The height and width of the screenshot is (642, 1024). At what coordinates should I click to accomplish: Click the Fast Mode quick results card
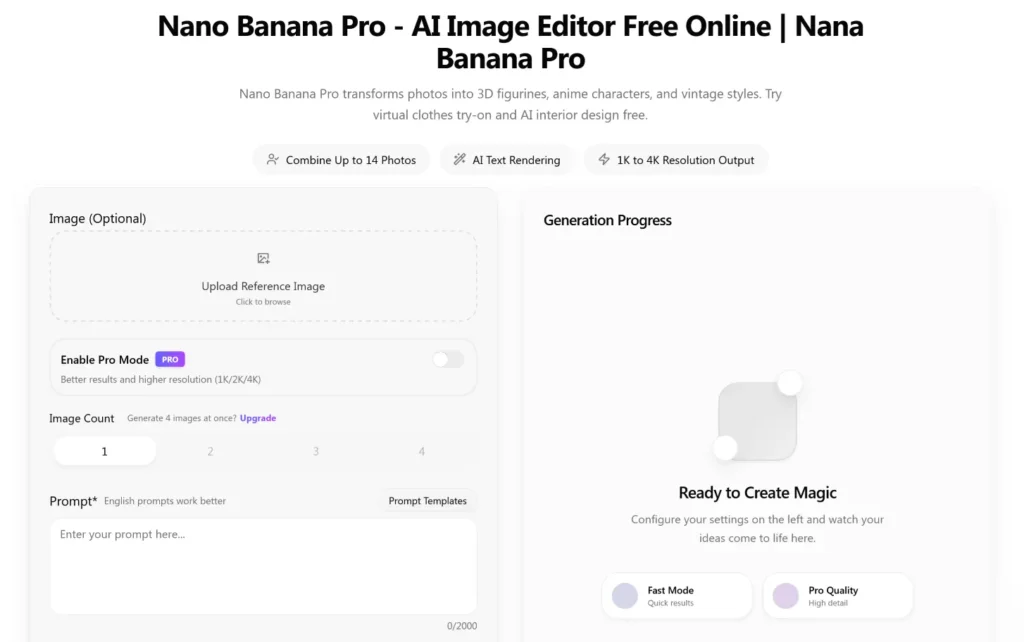coord(677,595)
